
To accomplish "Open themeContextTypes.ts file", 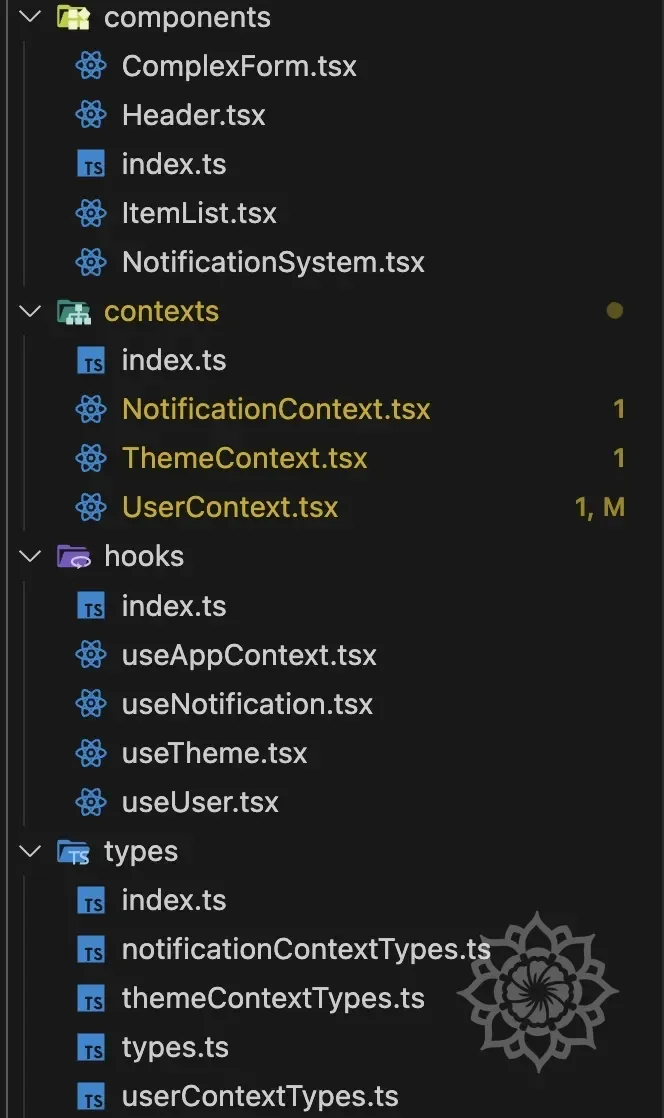I will coord(273,999).
